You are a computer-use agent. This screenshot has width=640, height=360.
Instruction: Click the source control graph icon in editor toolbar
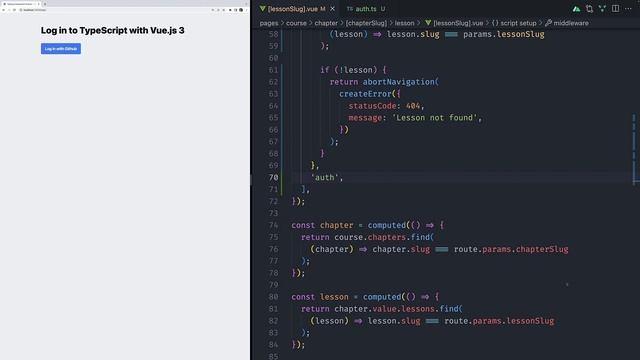point(602,9)
